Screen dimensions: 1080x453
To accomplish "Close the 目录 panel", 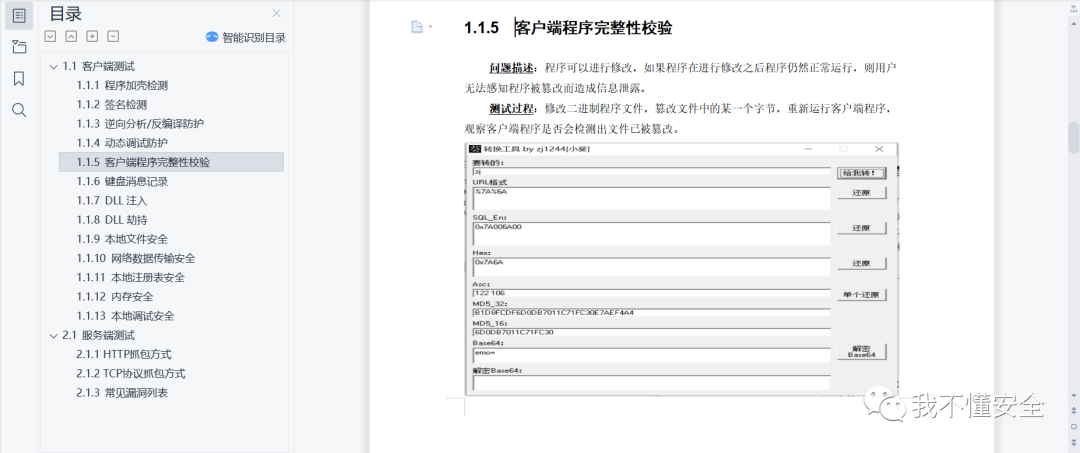I will pos(276,13).
